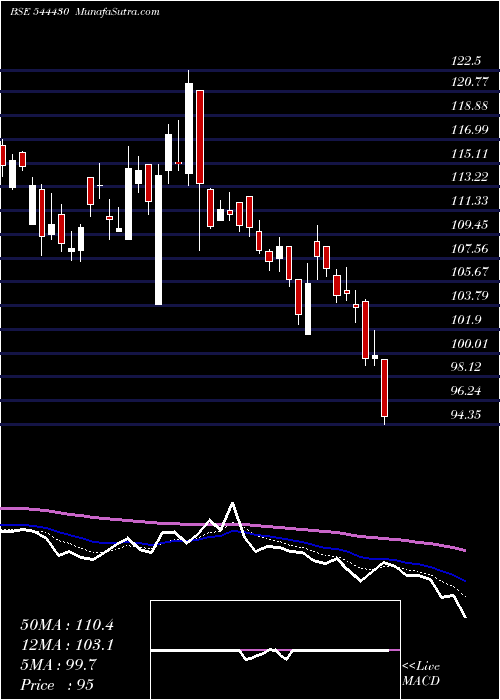Select the 109.45 price label
This screenshot has height=700, width=500.
pyautogui.click(x=470, y=225)
